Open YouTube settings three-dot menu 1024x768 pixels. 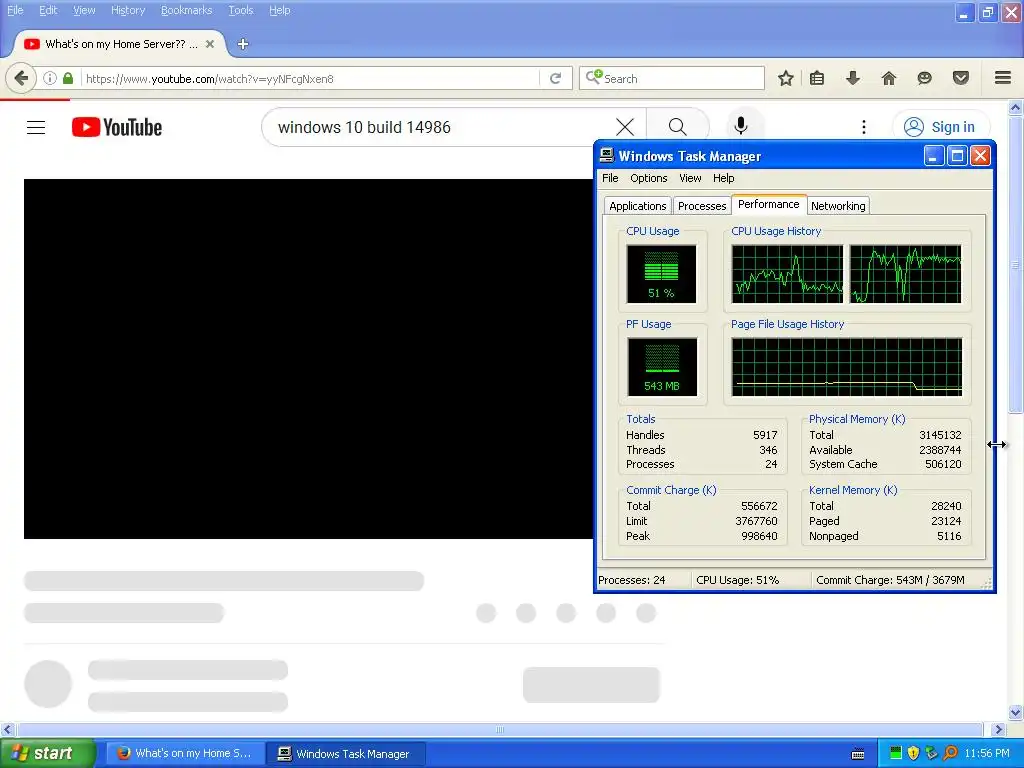[x=863, y=127]
